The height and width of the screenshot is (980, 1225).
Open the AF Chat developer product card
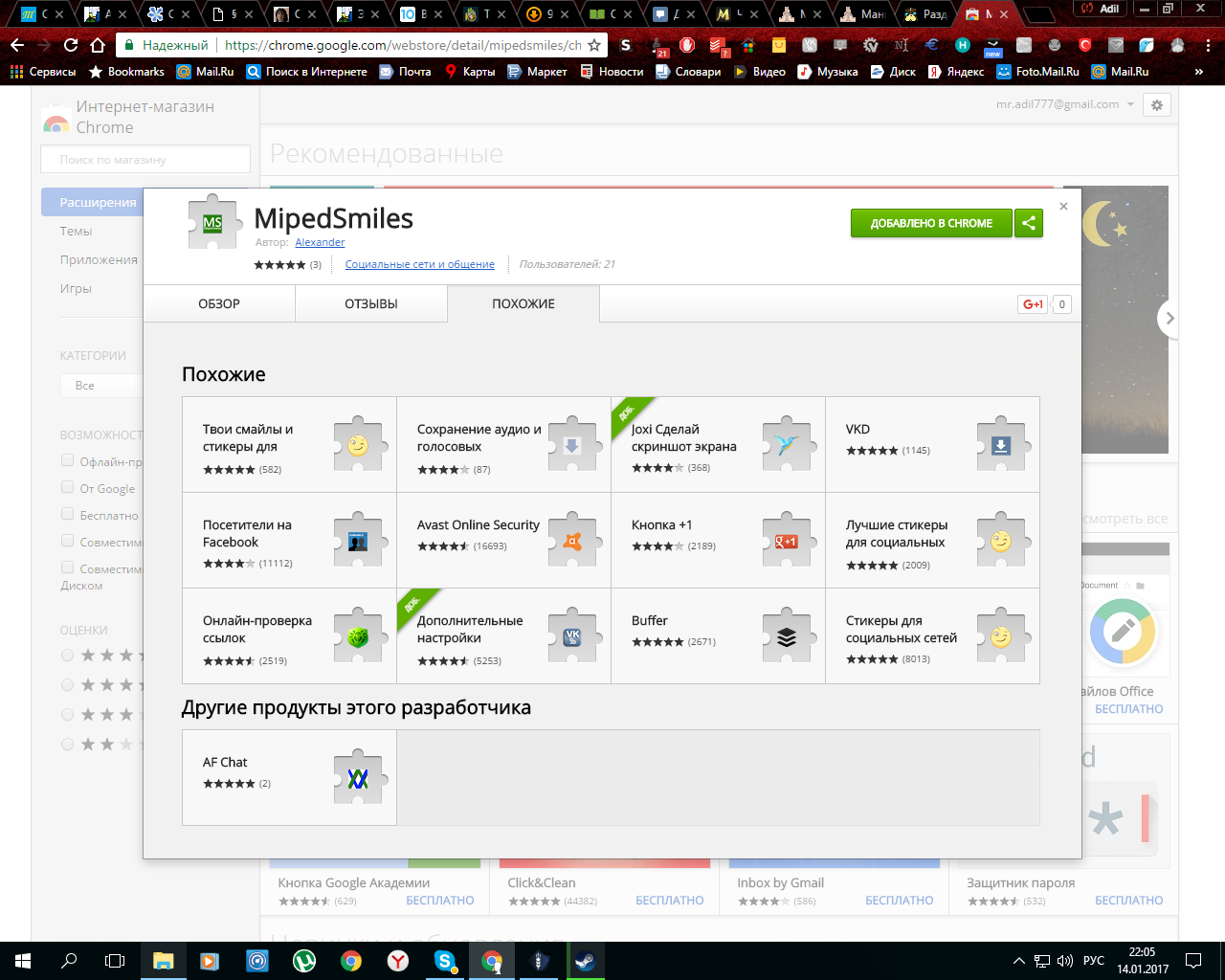click(x=289, y=777)
